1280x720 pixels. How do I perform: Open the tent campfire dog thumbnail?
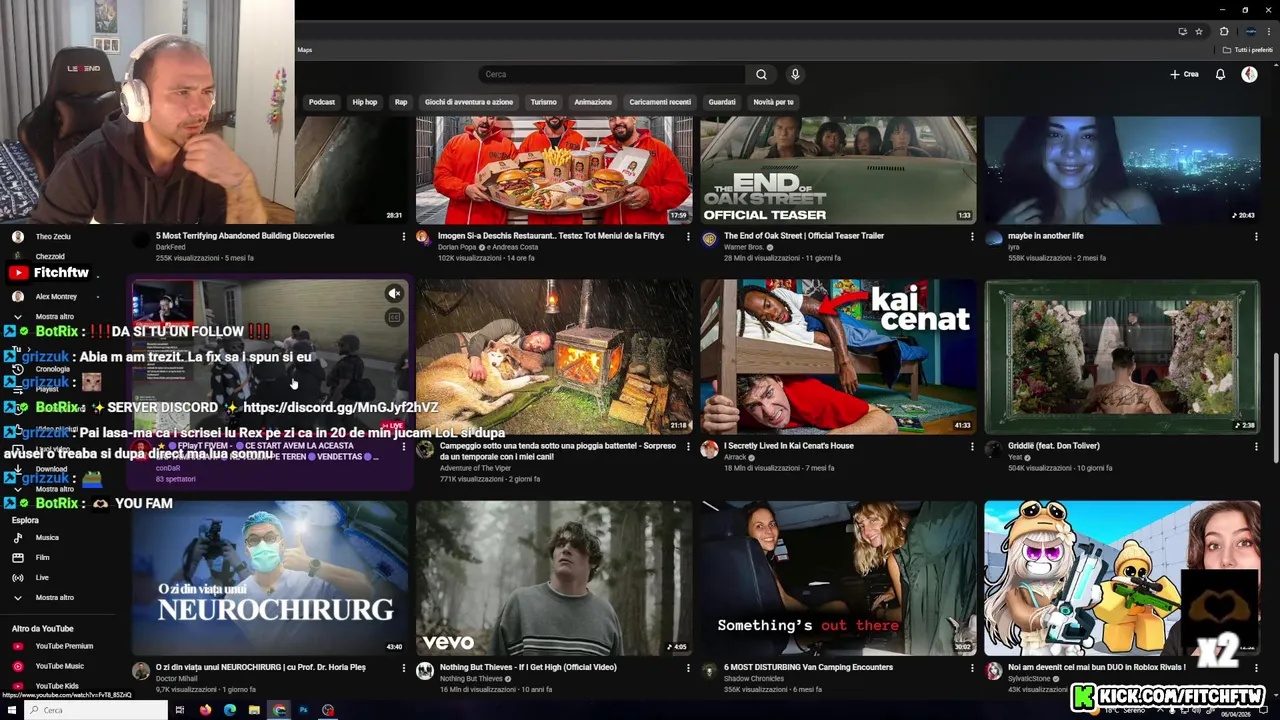pyautogui.click(x=554, y=357)
